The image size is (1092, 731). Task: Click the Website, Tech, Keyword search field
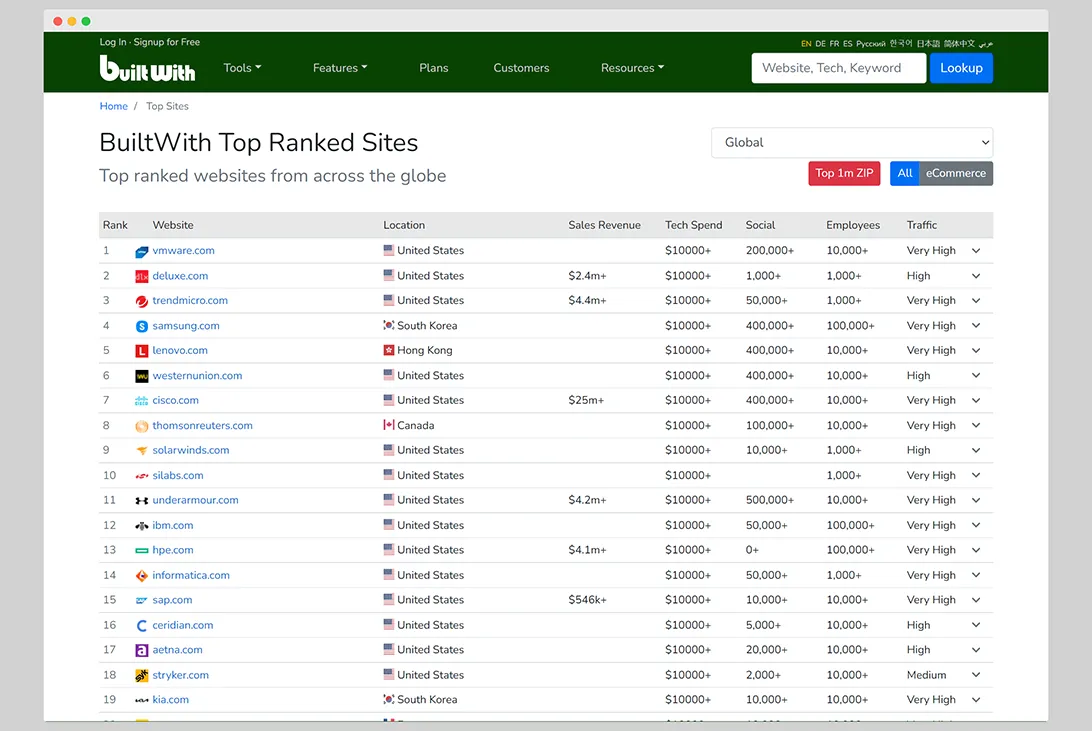(x=838, y=68)
